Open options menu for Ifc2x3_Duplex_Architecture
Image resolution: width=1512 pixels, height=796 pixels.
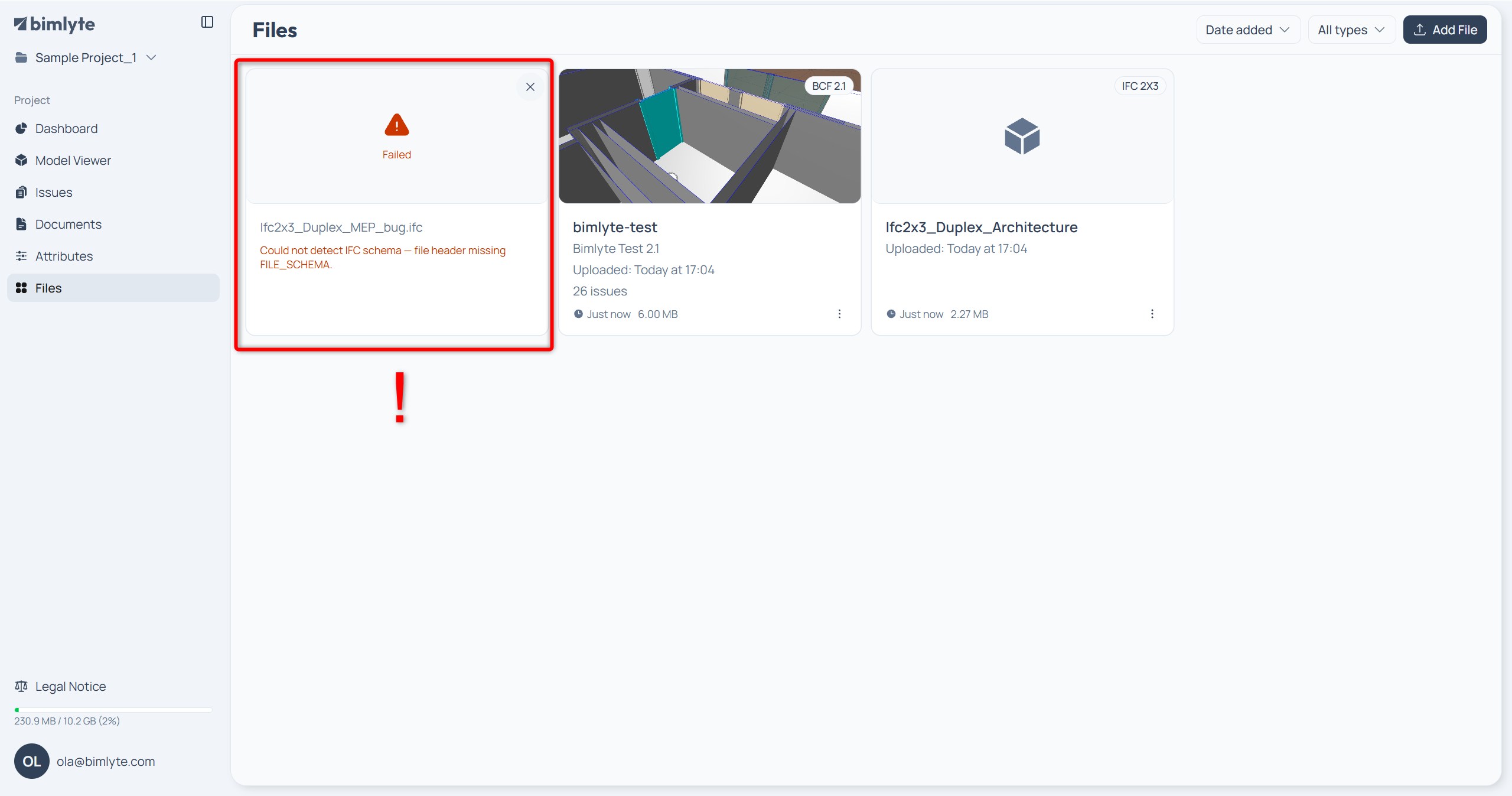click(x=1152, y=314)
